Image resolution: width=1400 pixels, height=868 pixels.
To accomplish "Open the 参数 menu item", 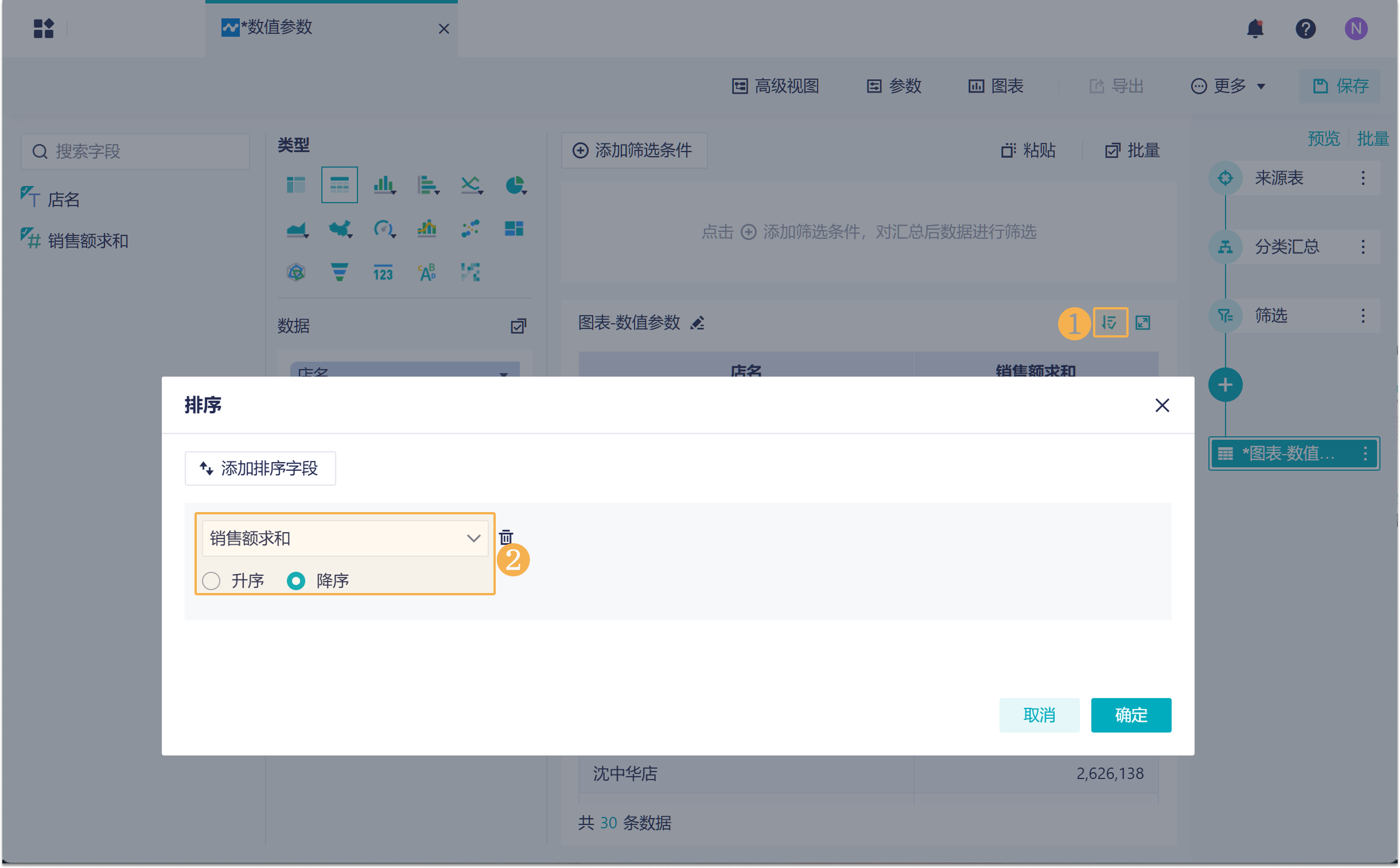I will tap(894, 86).
